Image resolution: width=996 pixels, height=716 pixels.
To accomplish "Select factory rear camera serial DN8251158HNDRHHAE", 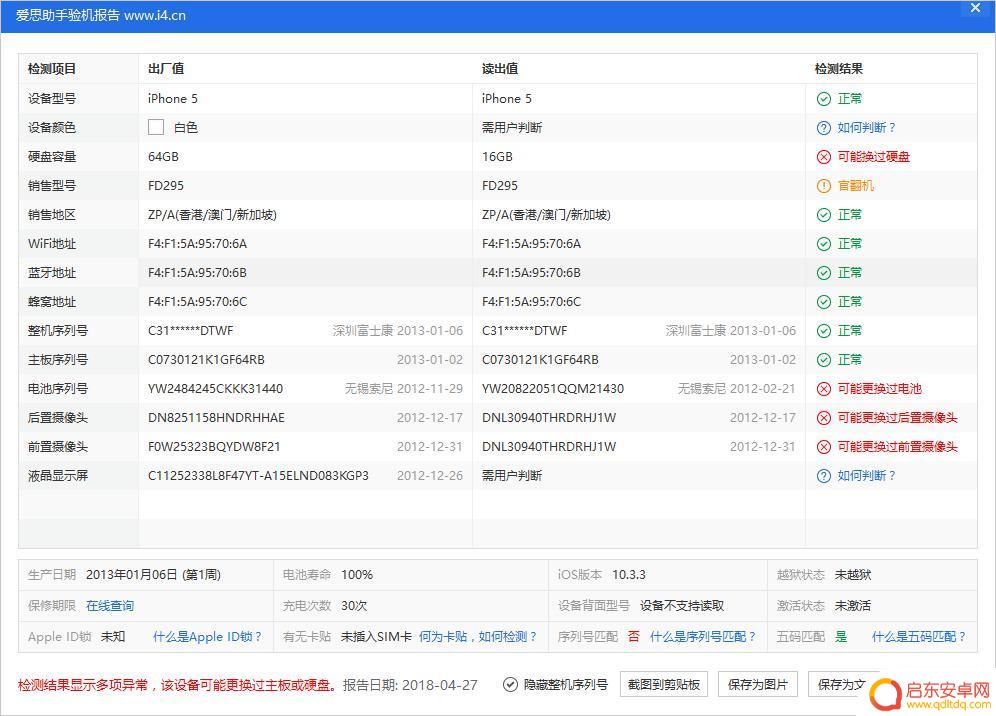I will [216, 418].
